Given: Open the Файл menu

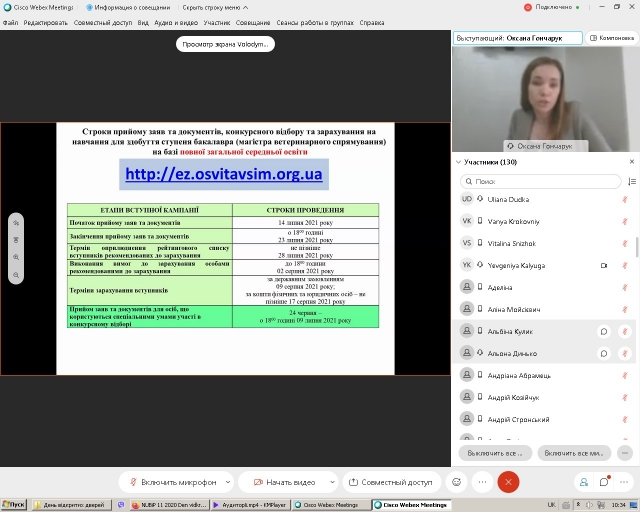Looking at the screenshot, I should (11, 21).
